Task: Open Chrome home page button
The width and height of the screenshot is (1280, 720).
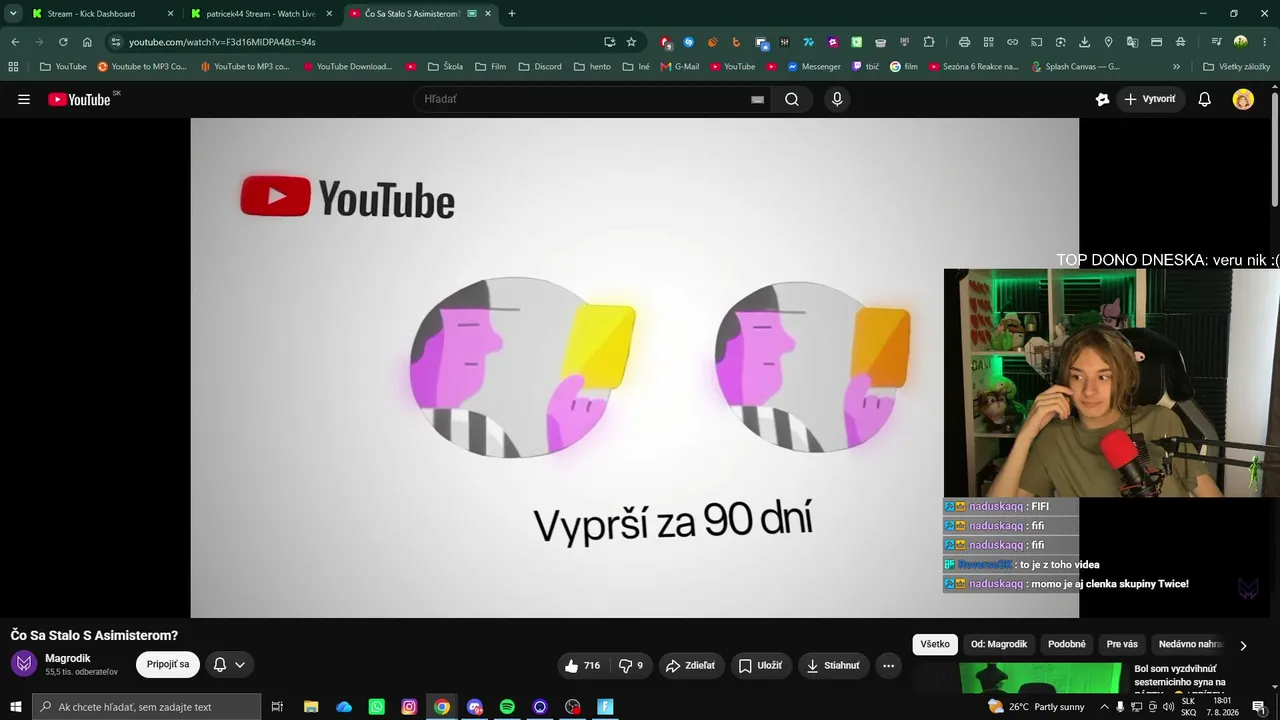Action: (x=87, y=42)
